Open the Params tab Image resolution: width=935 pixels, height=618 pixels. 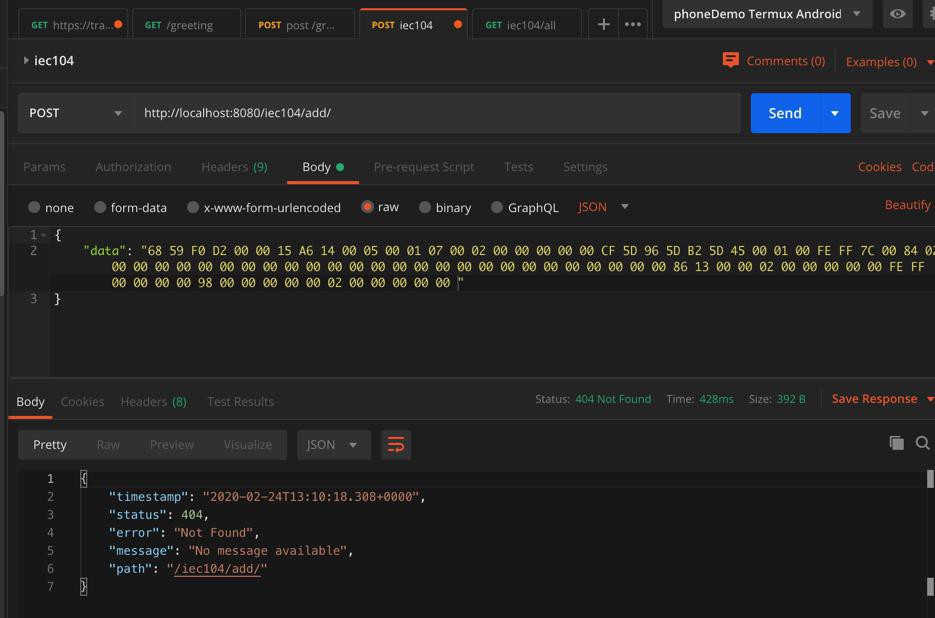[44, 167]
